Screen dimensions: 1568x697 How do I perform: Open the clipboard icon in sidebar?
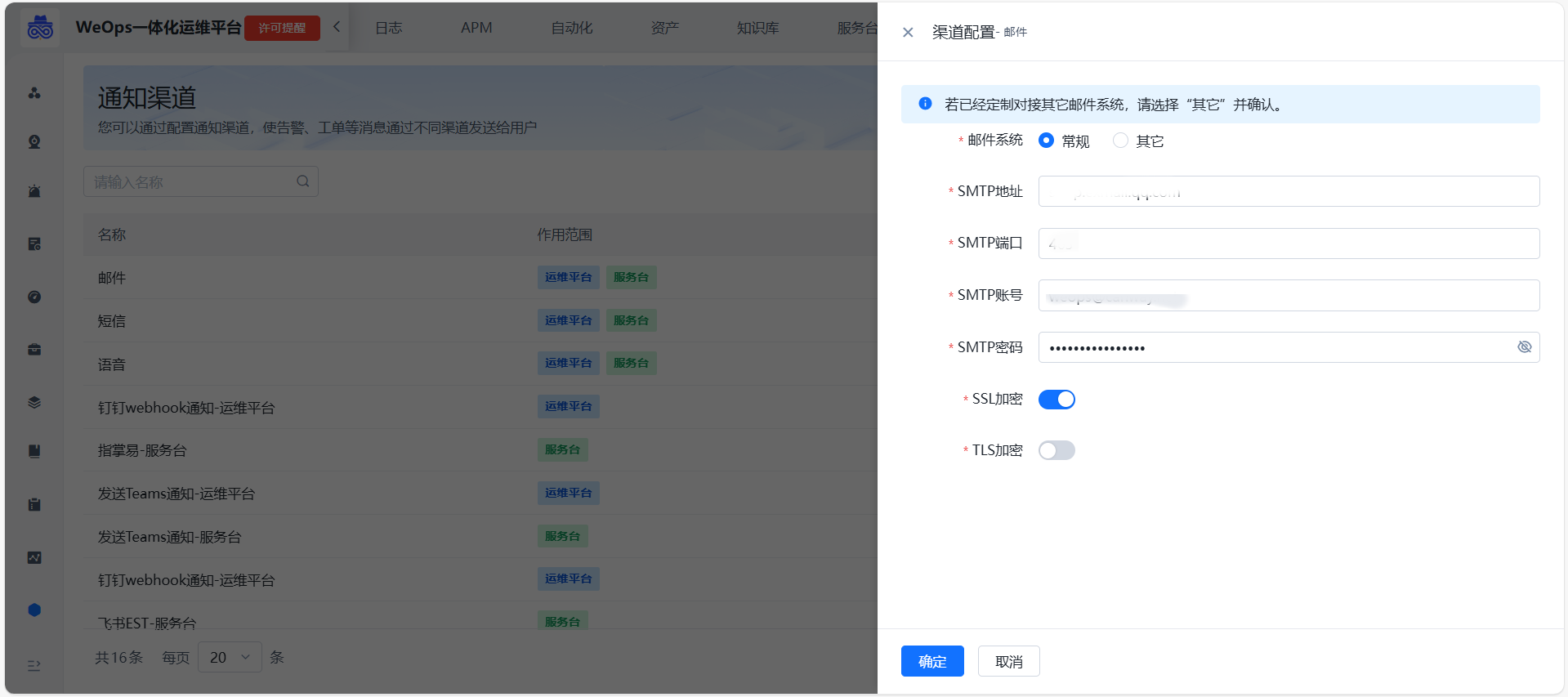pyautogui.click(x=34, y=504)
